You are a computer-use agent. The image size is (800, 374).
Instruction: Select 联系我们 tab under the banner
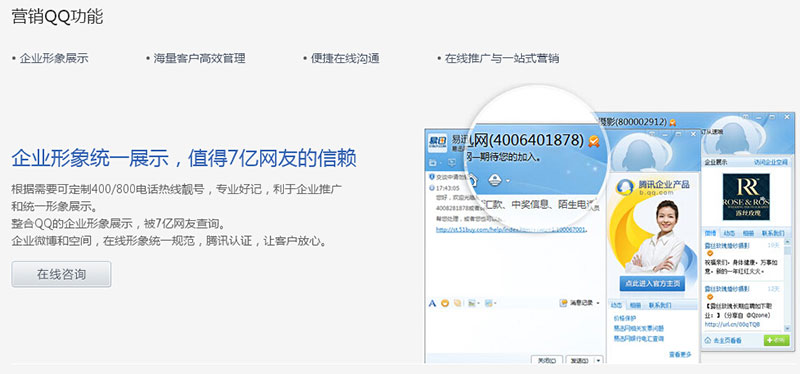click(x=660, y=305)
